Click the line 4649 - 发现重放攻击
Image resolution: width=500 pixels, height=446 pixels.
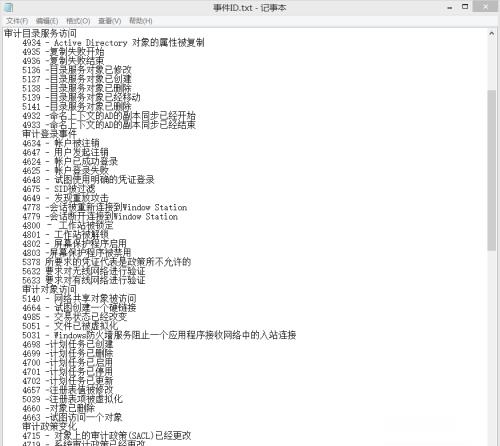[x=66, y=198]
